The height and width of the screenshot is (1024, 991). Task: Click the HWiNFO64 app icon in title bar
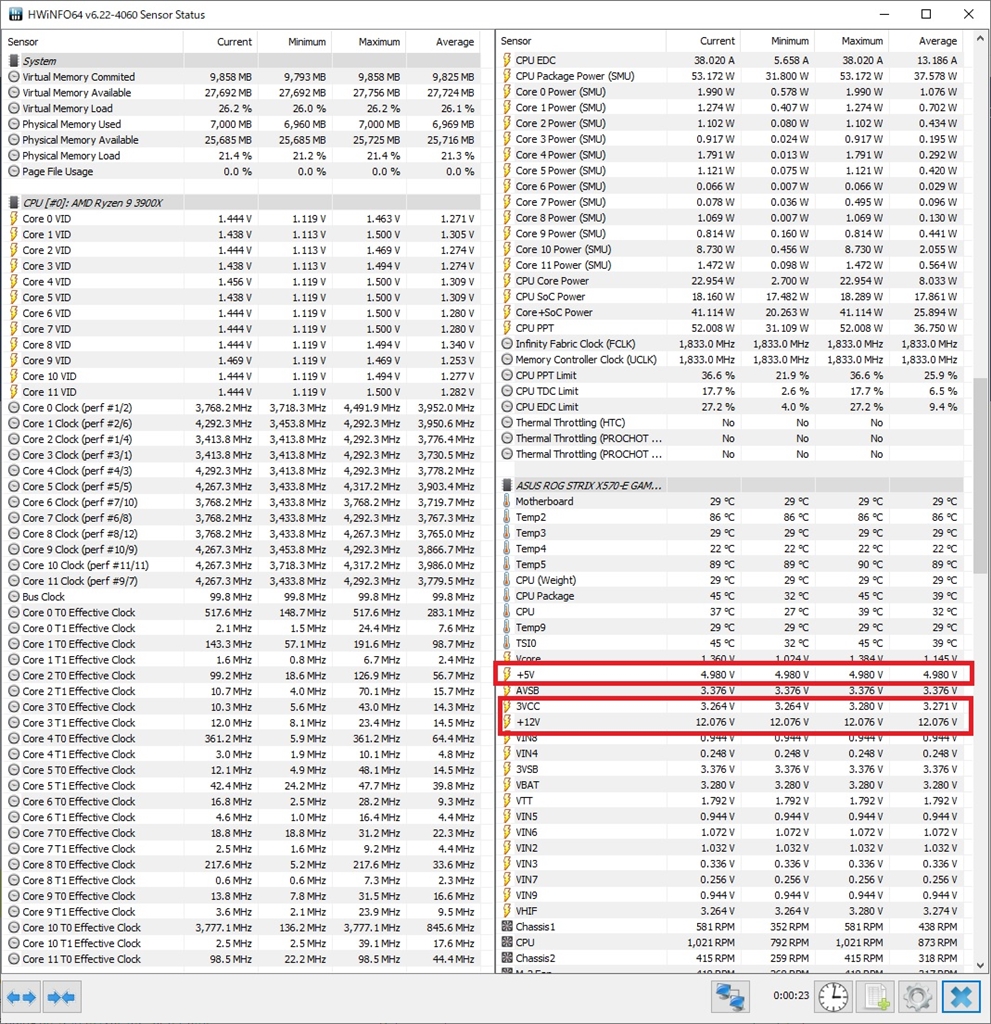point(14,14)
